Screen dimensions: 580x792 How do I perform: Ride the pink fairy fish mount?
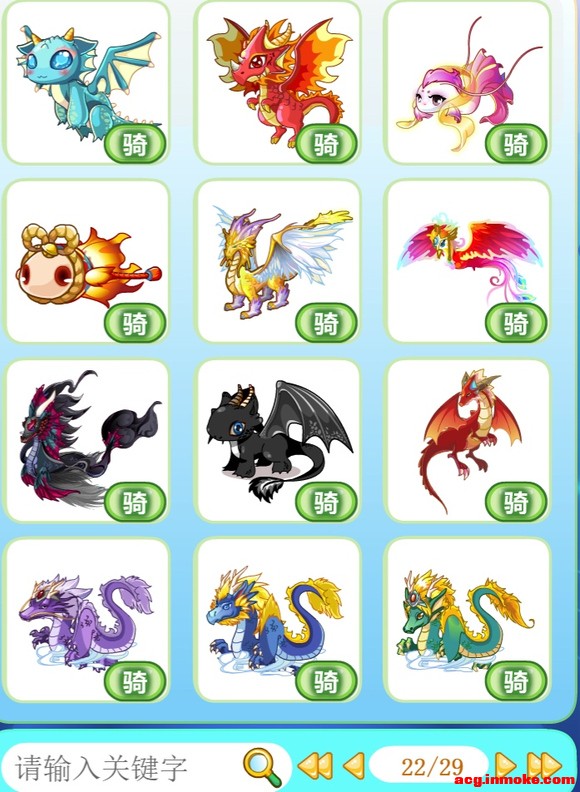pyautogui.click(x=516, y=144)
